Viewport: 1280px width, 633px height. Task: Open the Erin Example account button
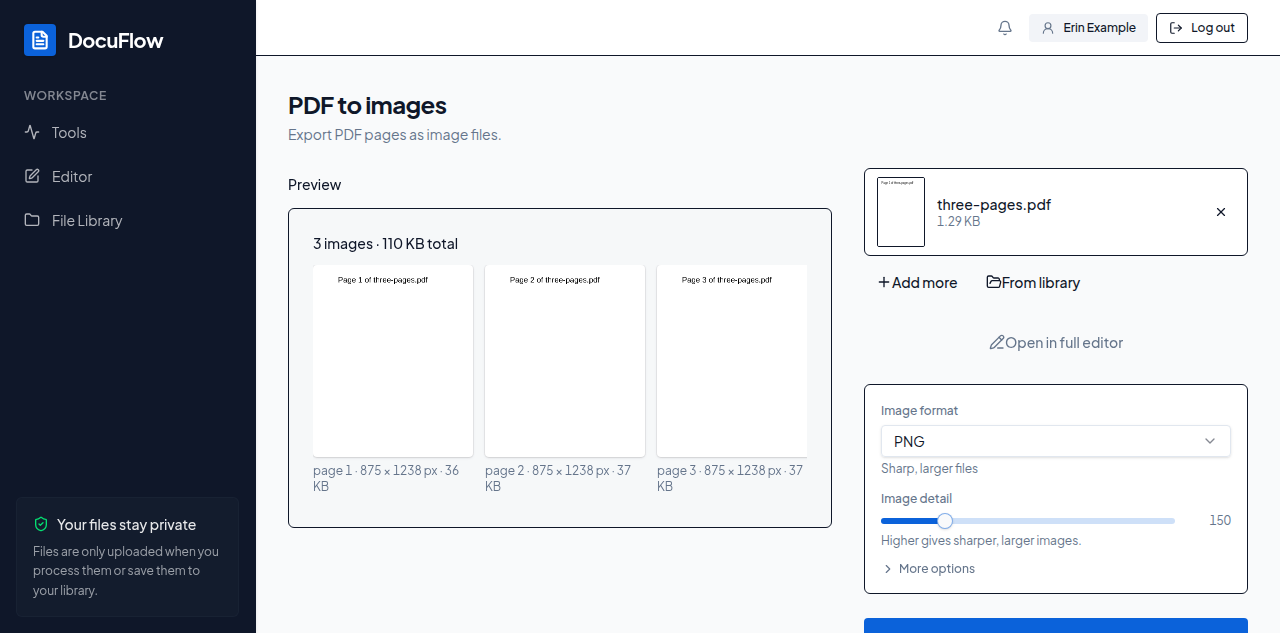point(1088,28)
